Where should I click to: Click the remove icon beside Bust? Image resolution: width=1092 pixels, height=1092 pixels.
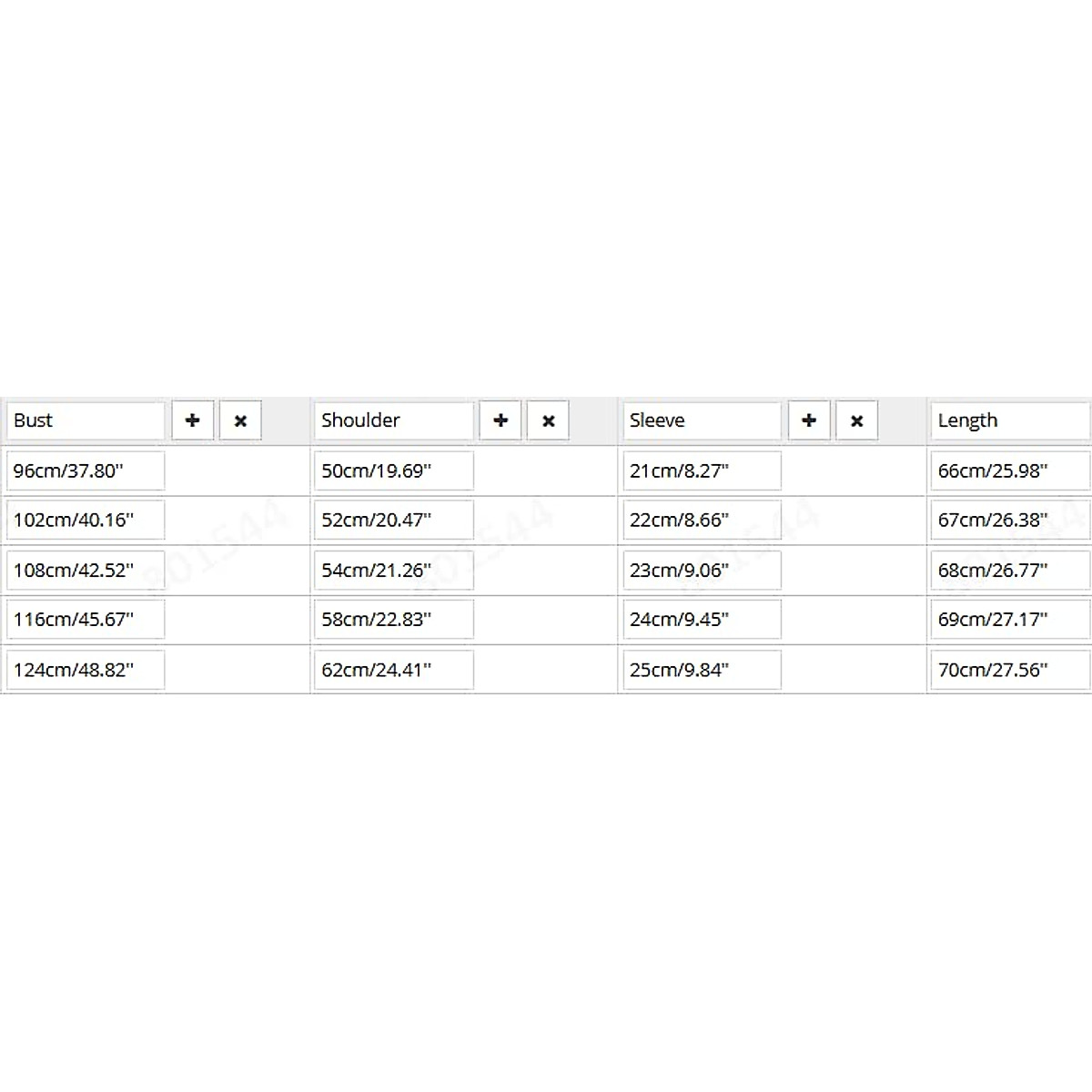tap(240, 420)
